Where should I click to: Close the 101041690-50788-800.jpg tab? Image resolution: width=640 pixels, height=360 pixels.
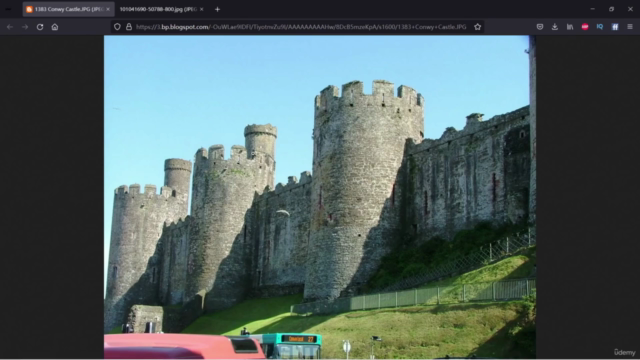[x=202, y=9]
